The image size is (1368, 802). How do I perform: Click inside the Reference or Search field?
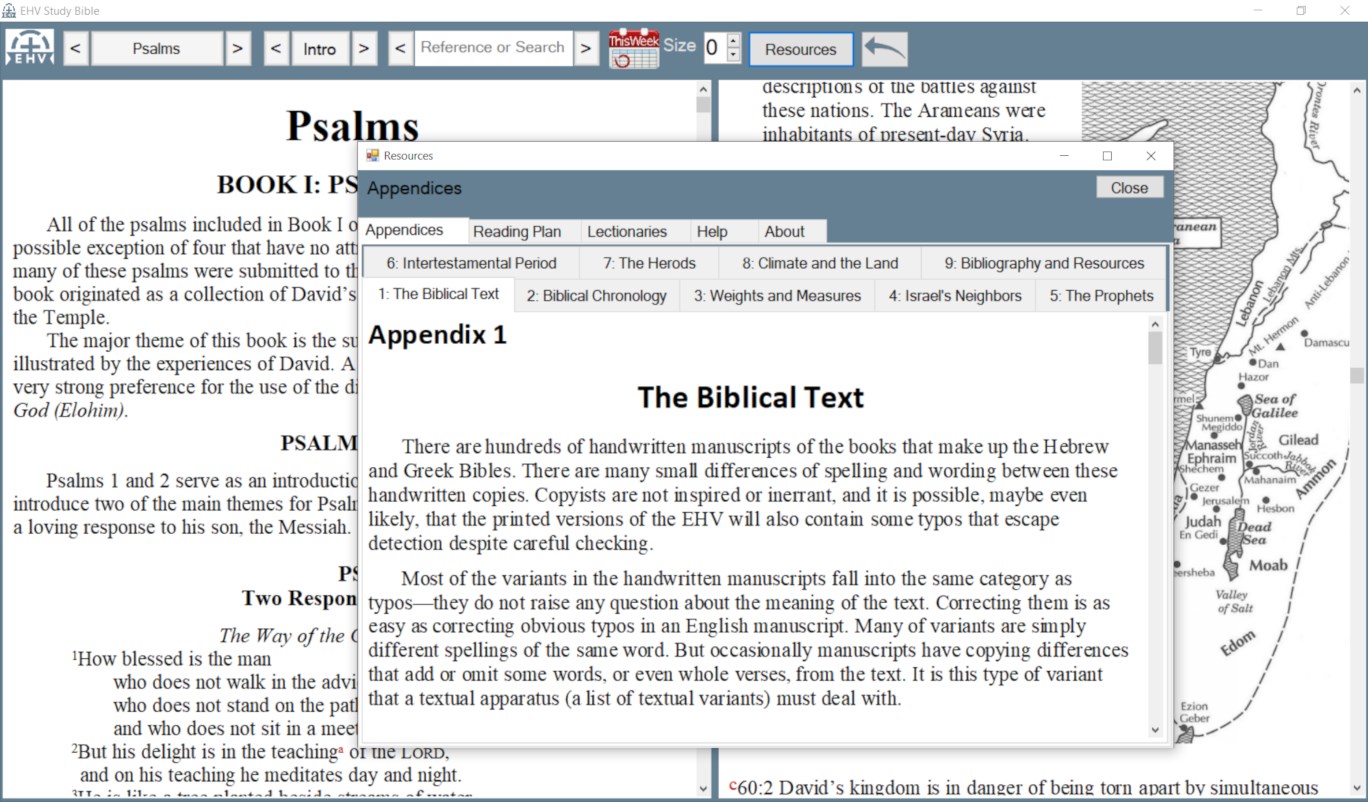(490, 47)
